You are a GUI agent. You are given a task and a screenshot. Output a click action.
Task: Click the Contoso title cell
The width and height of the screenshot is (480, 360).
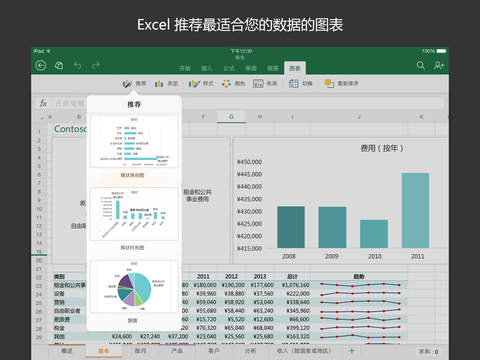coord(70,129)
